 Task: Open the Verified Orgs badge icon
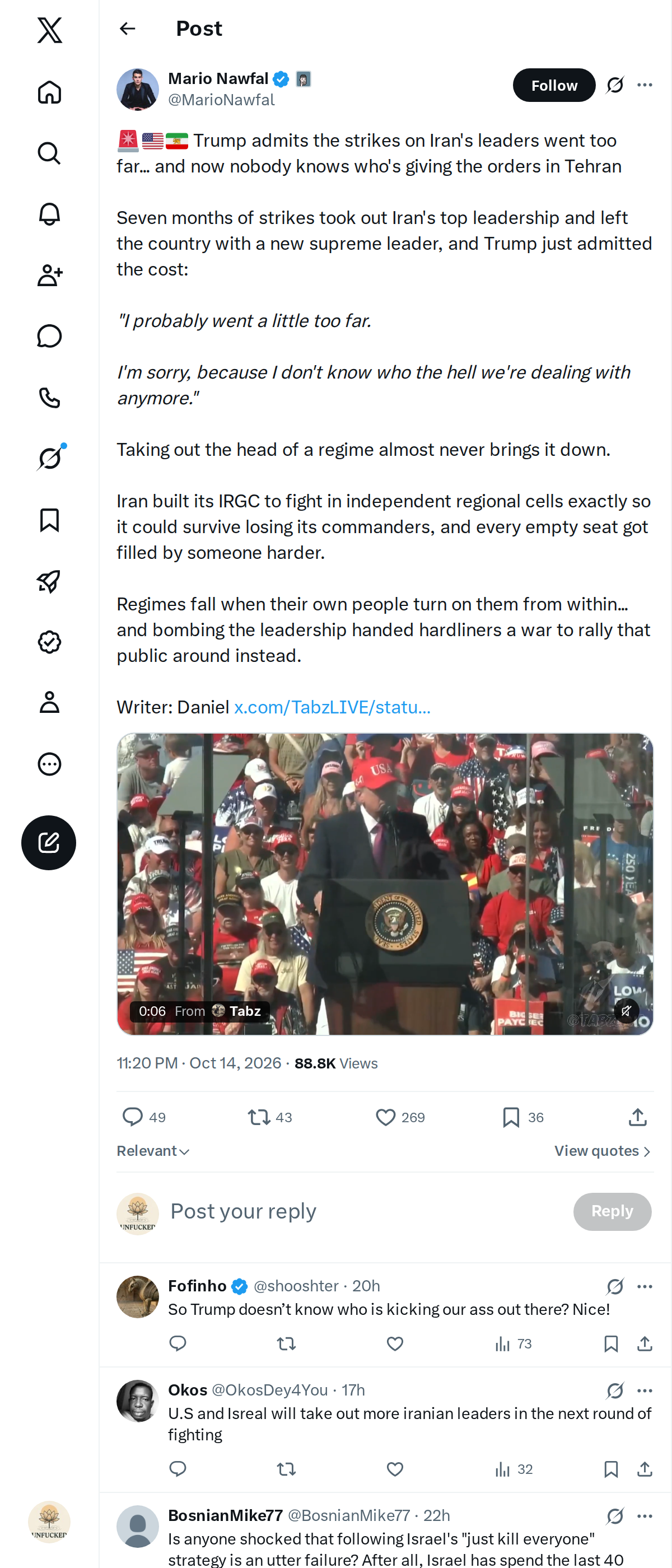click(x=49, y=642)
